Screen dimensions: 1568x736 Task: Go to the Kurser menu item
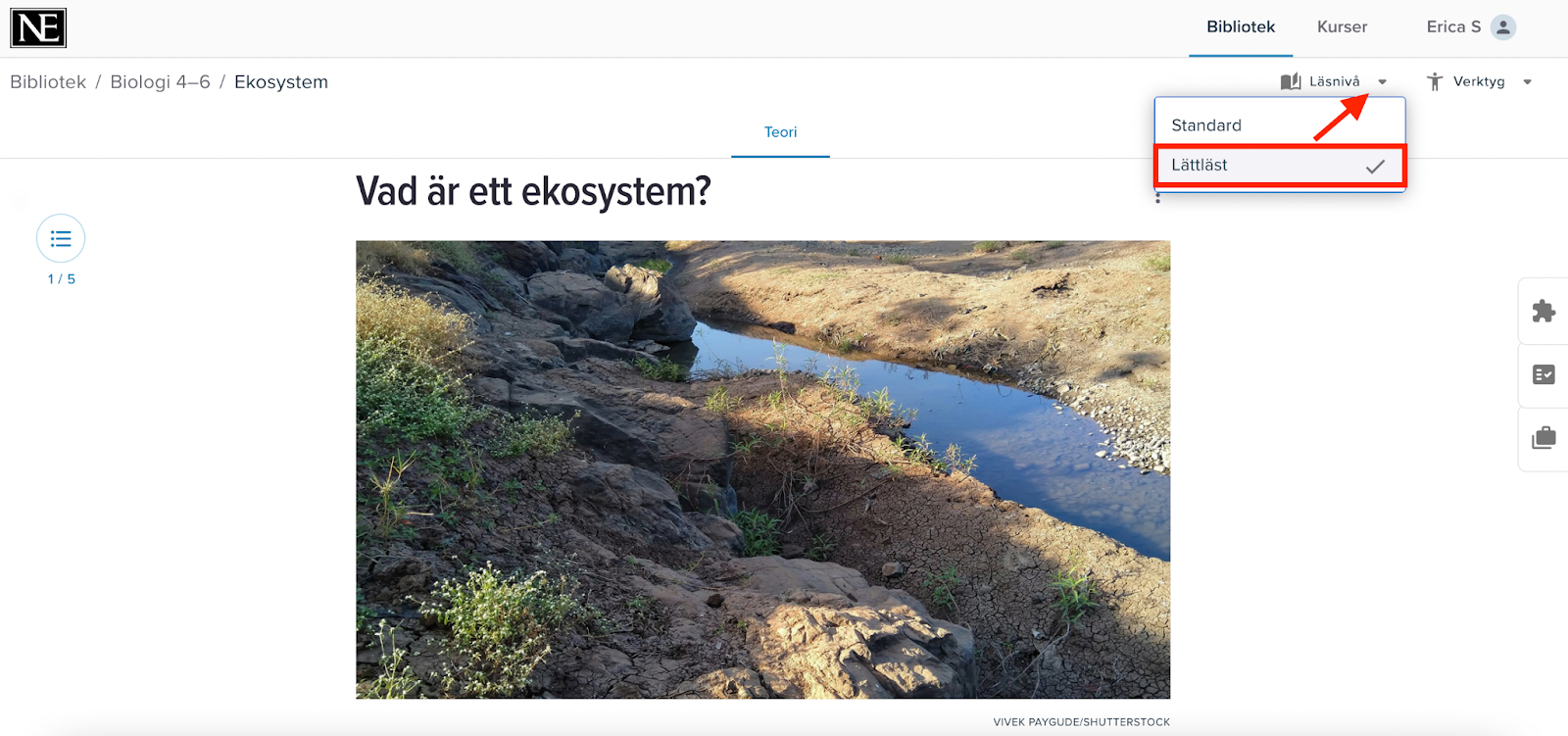tap(1342, 27)
